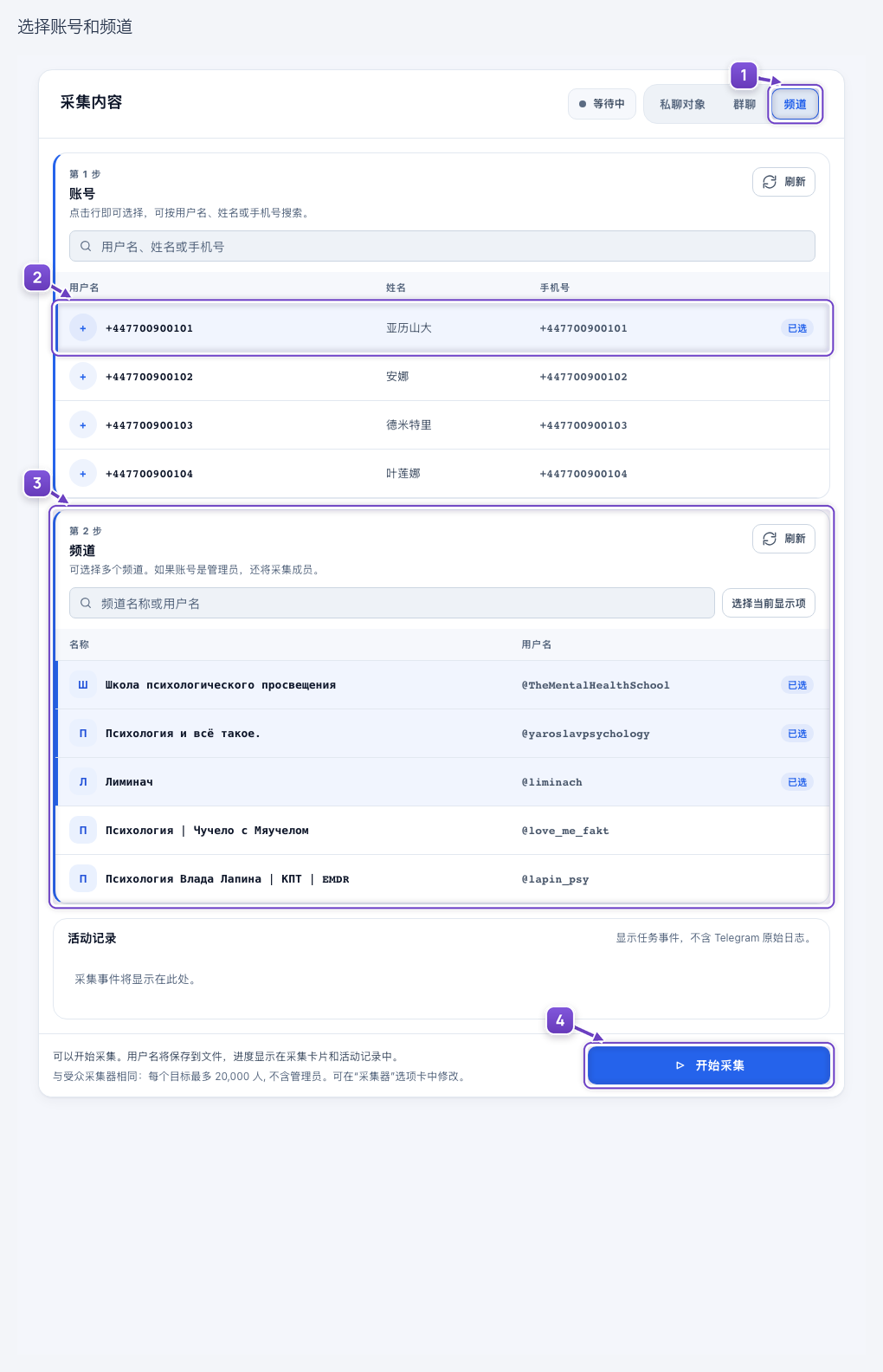Click plus avatar for +447700900103

[x=83, y=425]
